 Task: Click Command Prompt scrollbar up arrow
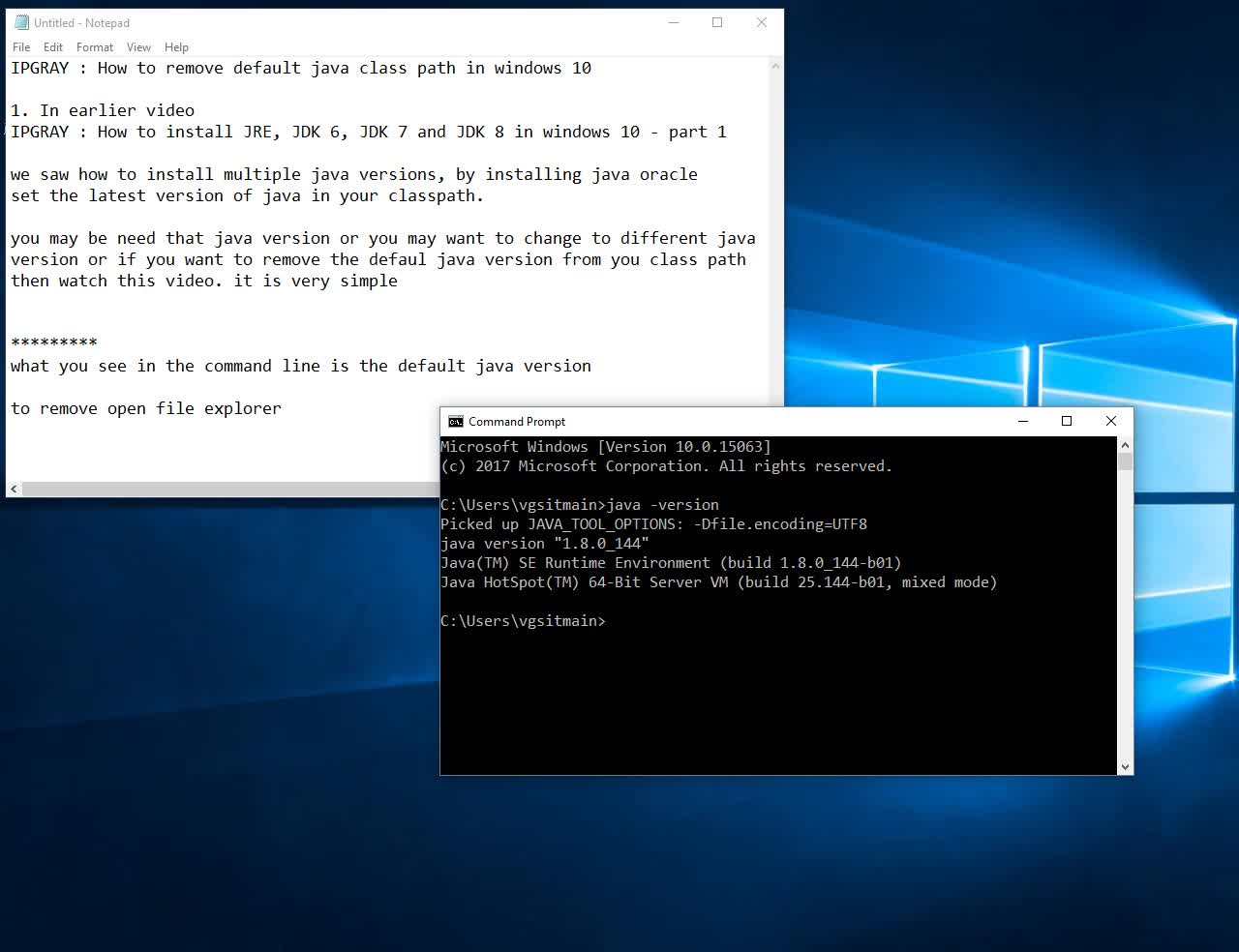point(1125,445)
